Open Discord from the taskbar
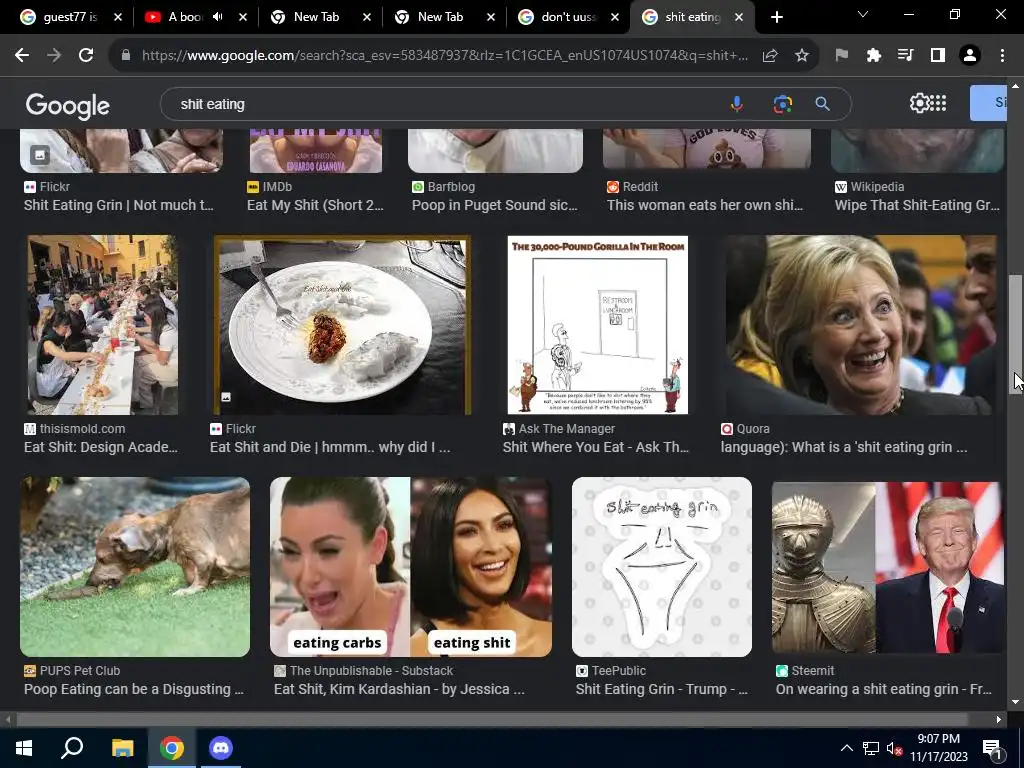This screenshot has width=1024, height=768. click(221, 748)
